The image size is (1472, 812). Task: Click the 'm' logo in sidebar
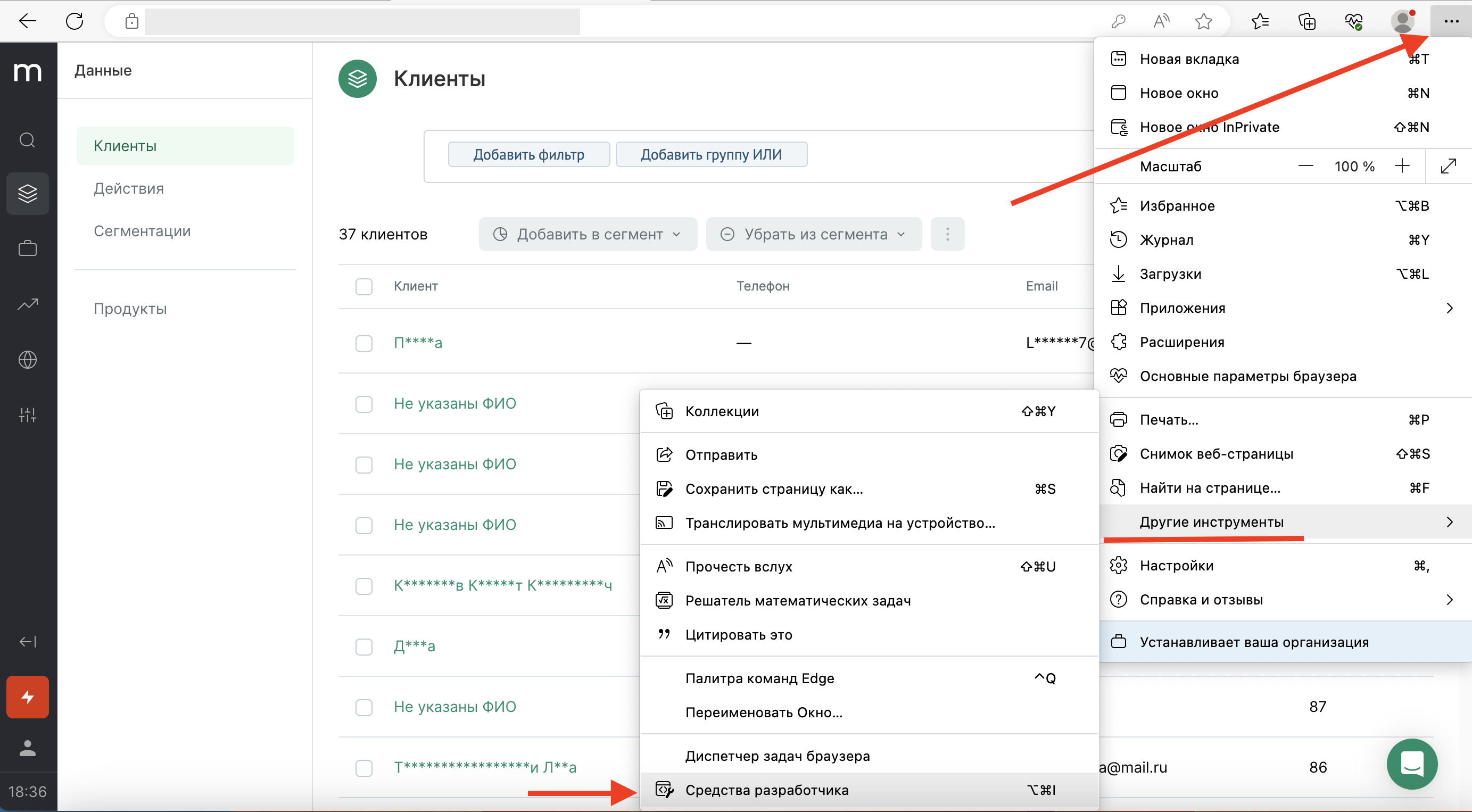coord(28,72)
